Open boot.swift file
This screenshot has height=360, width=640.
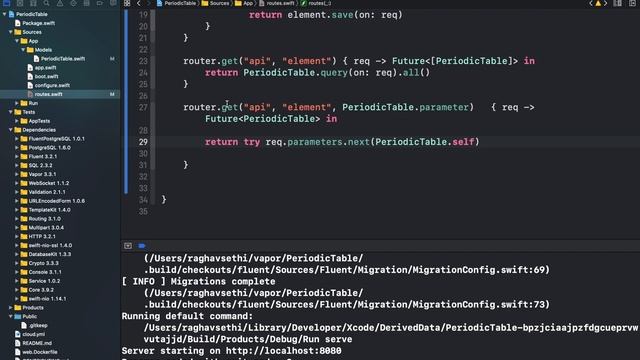pyautogui.click(x=47, y=77)
